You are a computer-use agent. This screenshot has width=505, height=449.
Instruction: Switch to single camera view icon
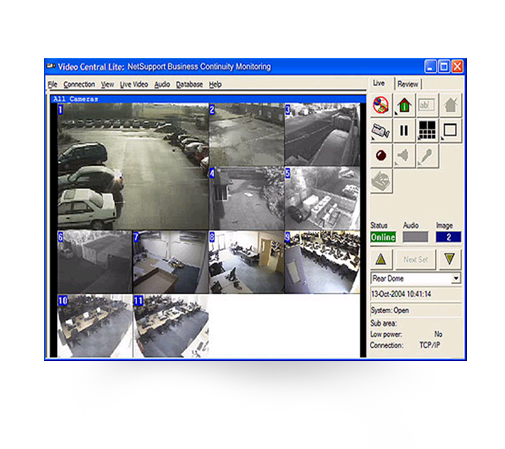pyautogui.click(x=450, y=131)
